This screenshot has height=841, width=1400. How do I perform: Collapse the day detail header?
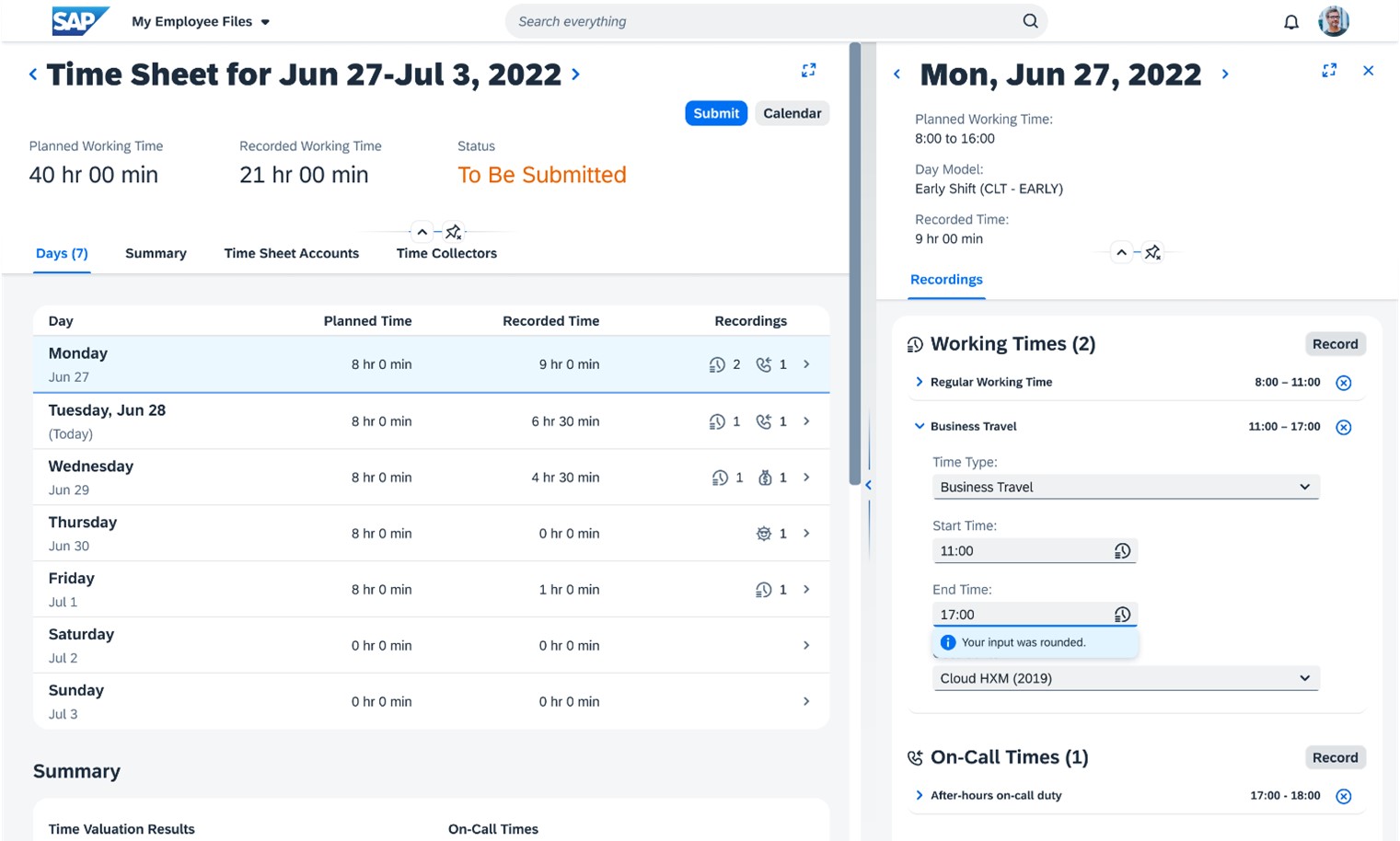tap(1121, 252)
